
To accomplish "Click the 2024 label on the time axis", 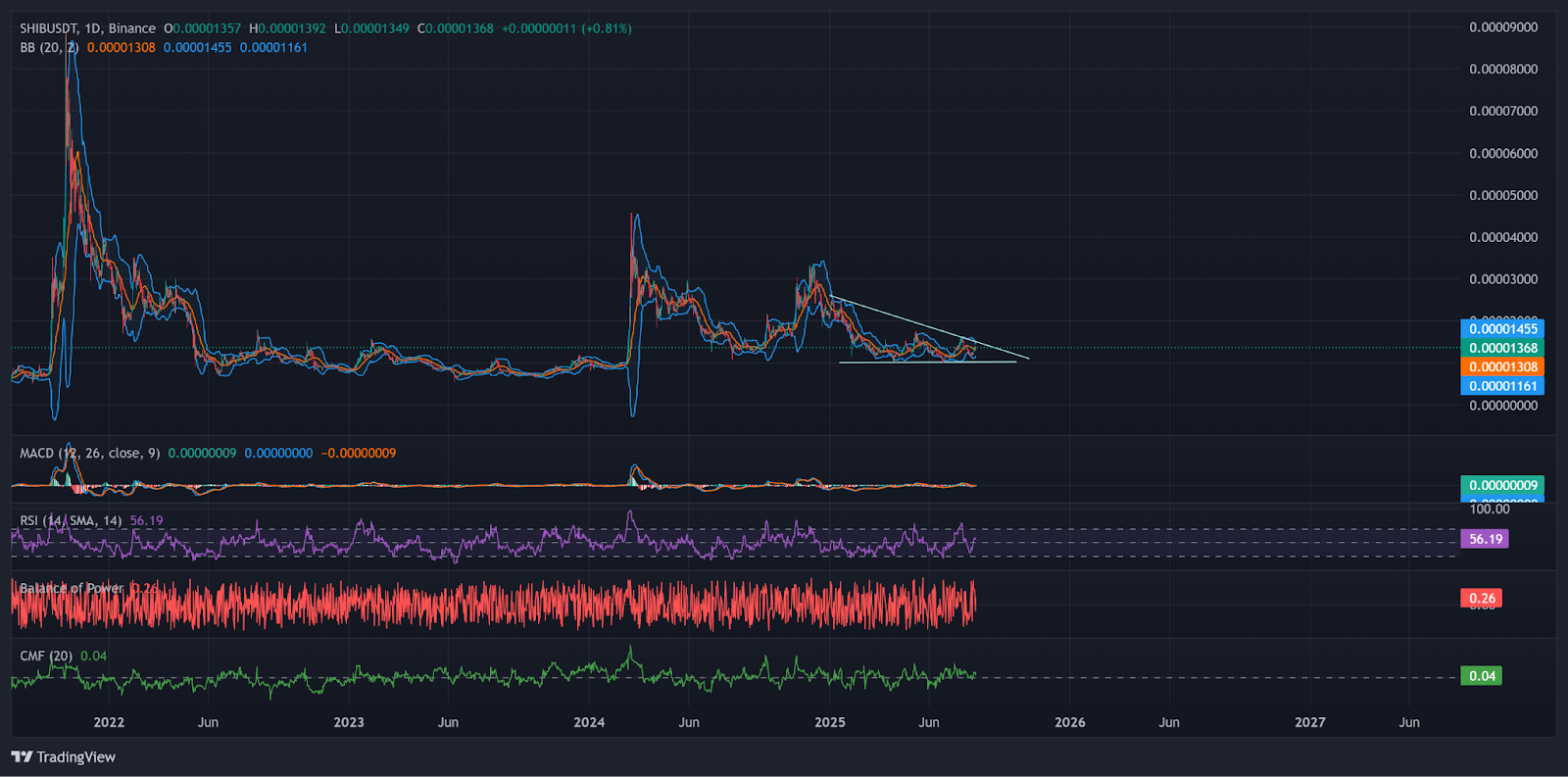I will point(589,722).
